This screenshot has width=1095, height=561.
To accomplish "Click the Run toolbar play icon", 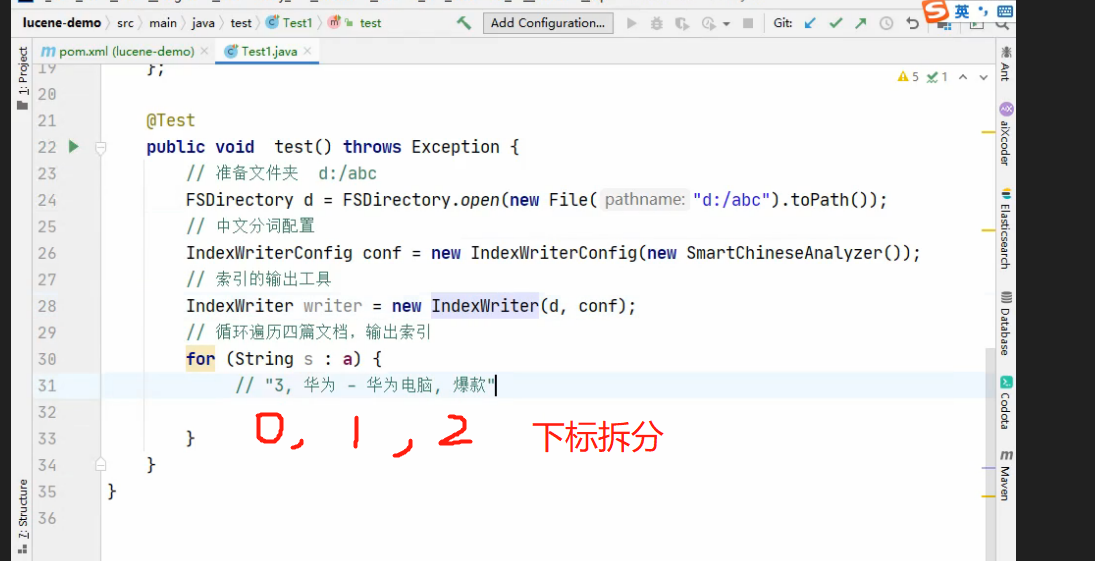I will pyautogui.click(x=631, y=23).
